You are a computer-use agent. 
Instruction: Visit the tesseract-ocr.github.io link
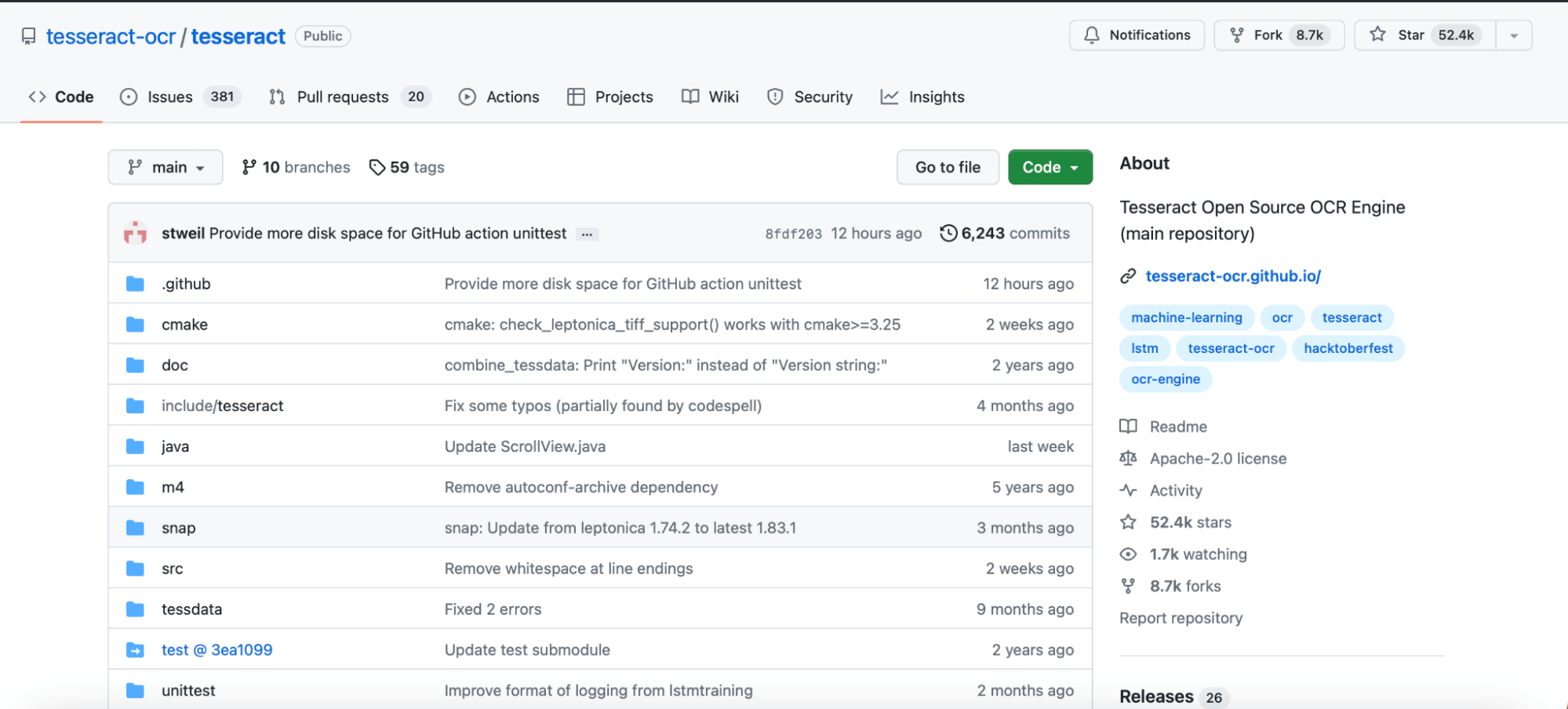[x=1233, y=275]
